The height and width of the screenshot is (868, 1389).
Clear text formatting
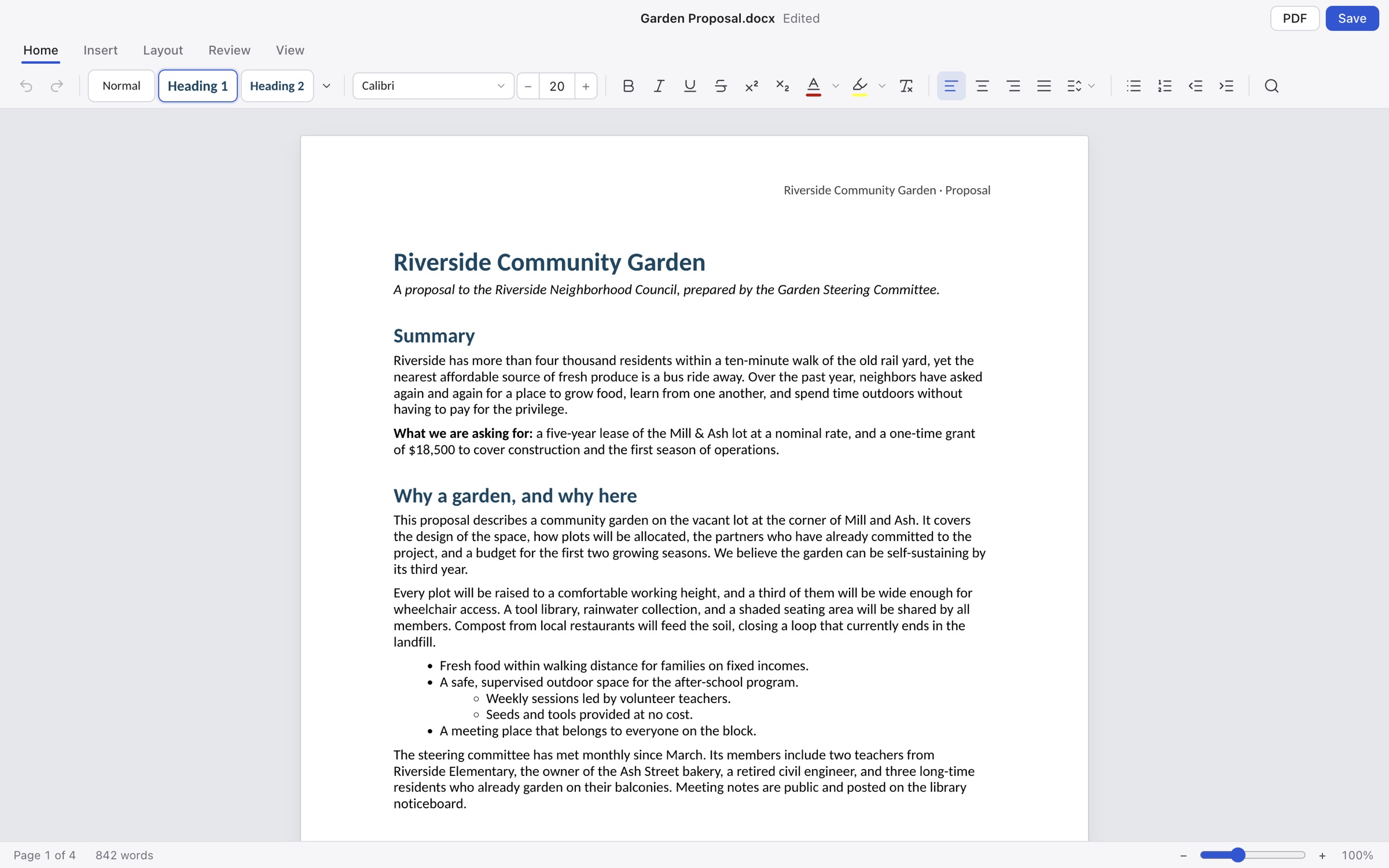point(906,86)
